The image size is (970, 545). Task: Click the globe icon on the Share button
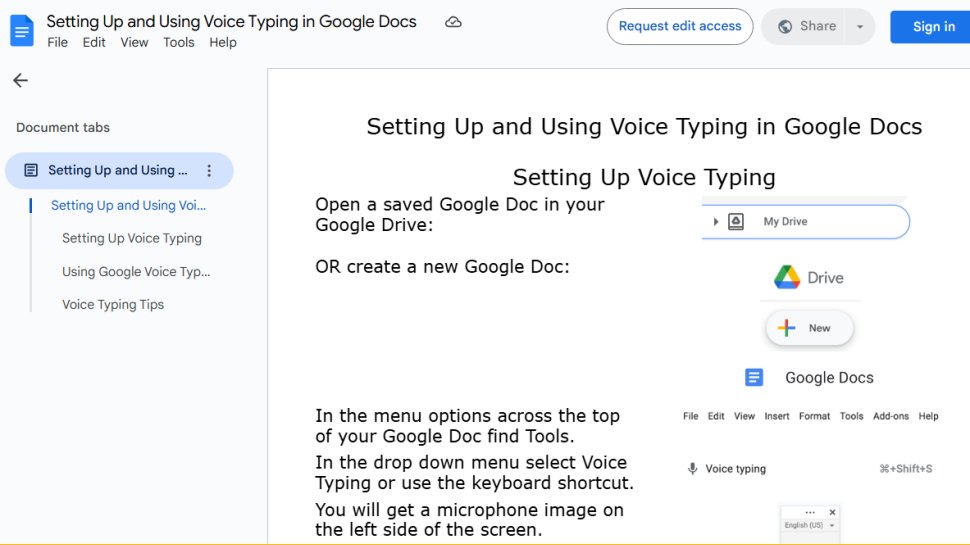click(x=785, y=27)
